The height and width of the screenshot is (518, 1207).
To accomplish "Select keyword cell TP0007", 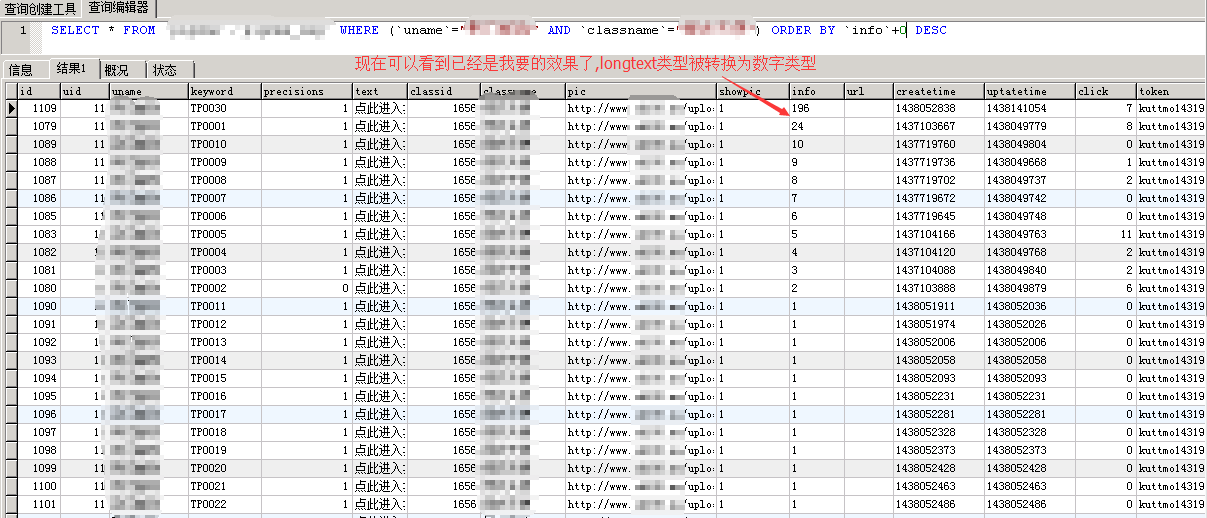I will (x=224, y=198).
